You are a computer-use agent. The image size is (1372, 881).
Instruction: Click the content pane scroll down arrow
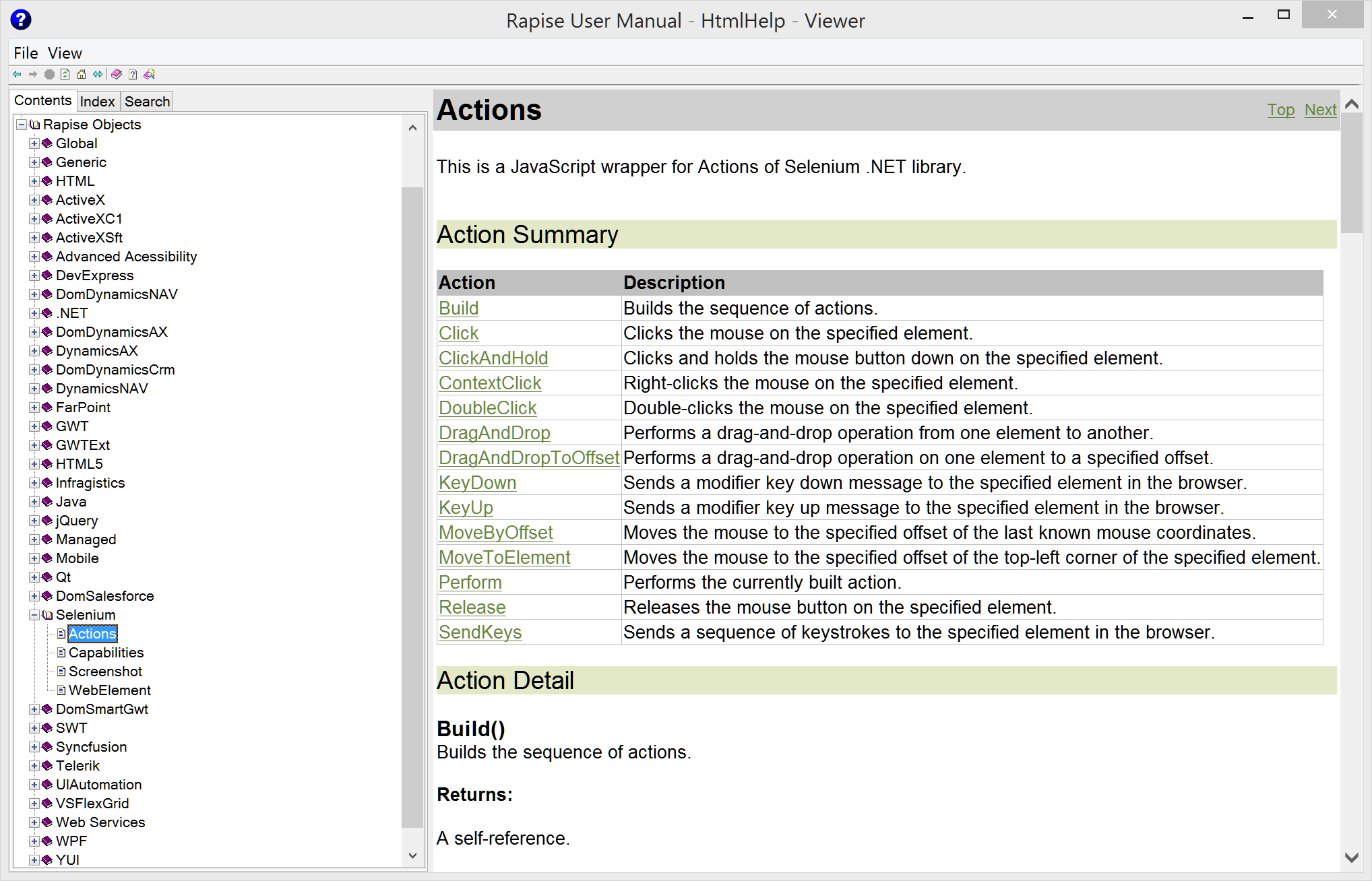1351,857
